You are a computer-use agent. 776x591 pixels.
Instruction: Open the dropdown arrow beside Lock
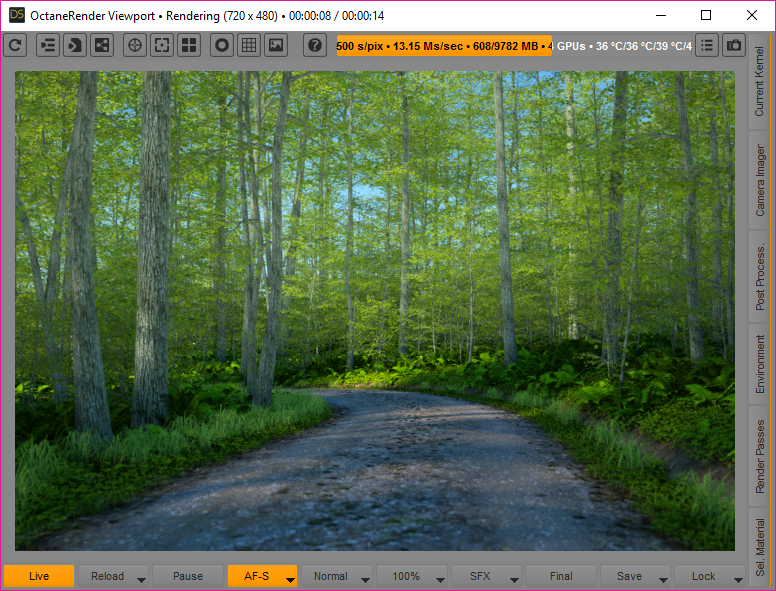[738, 579]
